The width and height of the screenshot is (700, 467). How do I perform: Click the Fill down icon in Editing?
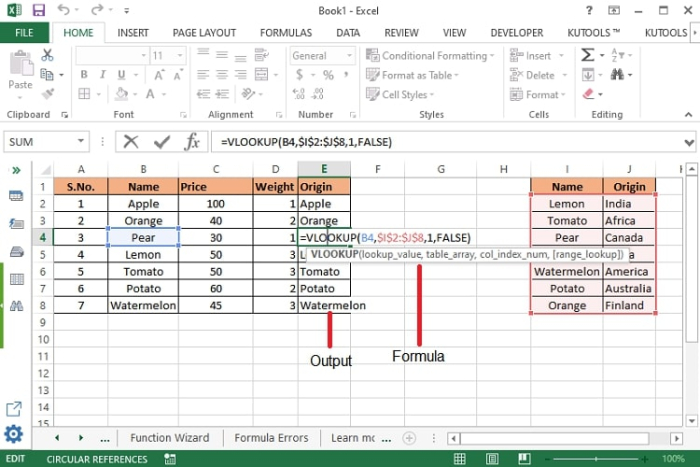(588, 75)
